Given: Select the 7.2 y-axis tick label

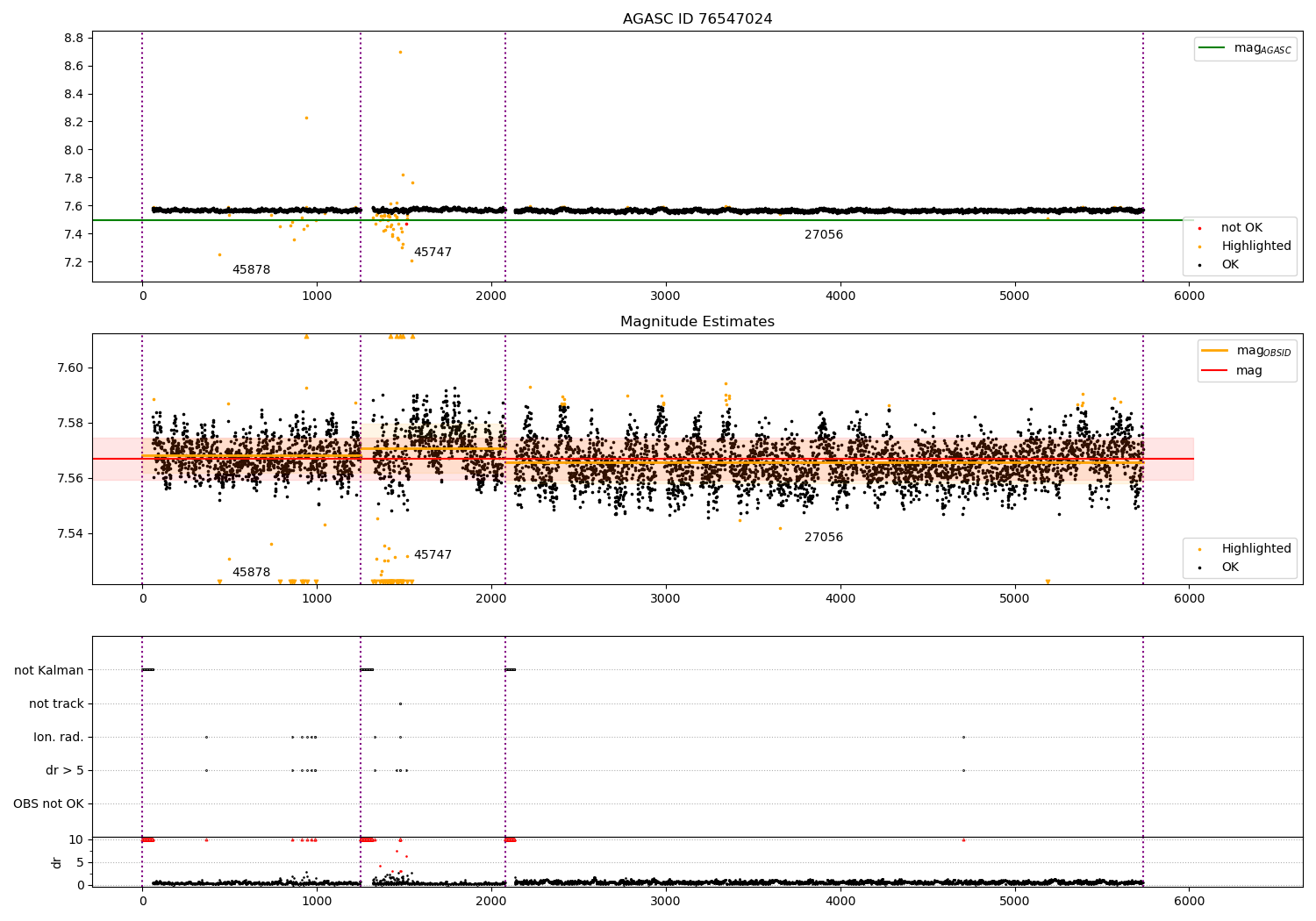Looking at the screenshot, I should (74, 262).
